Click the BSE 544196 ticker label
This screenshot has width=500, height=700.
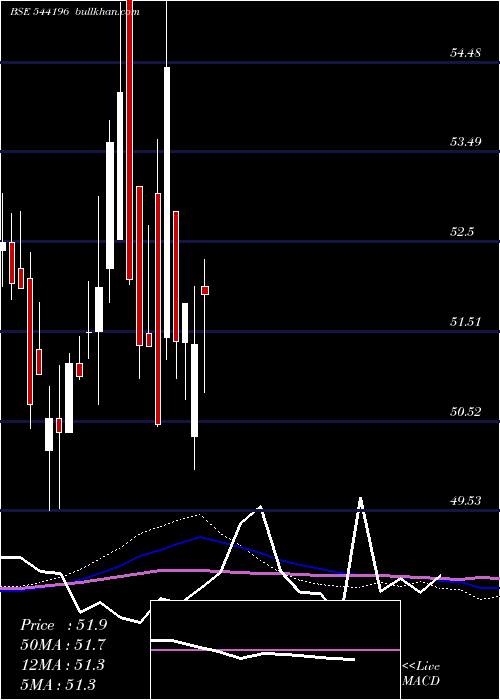pos(39,11)
